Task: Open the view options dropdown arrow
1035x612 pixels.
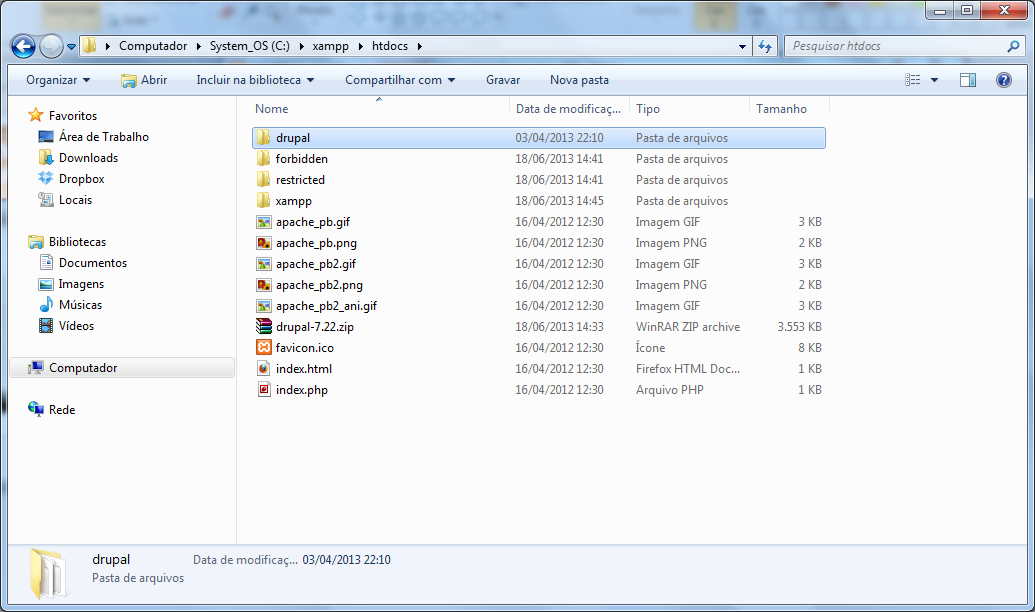Action: 934,80
